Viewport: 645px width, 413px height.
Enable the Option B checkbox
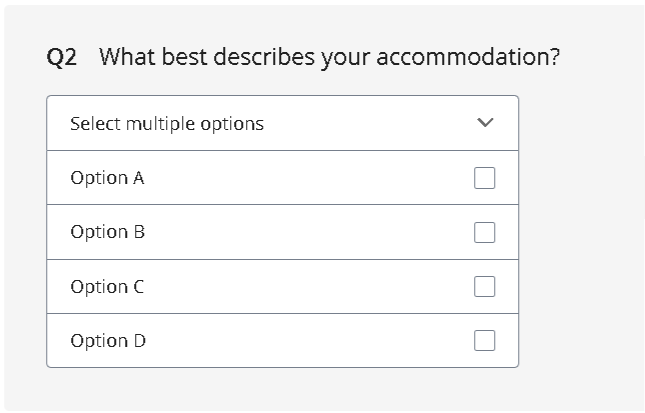click(x=484, y=232)
